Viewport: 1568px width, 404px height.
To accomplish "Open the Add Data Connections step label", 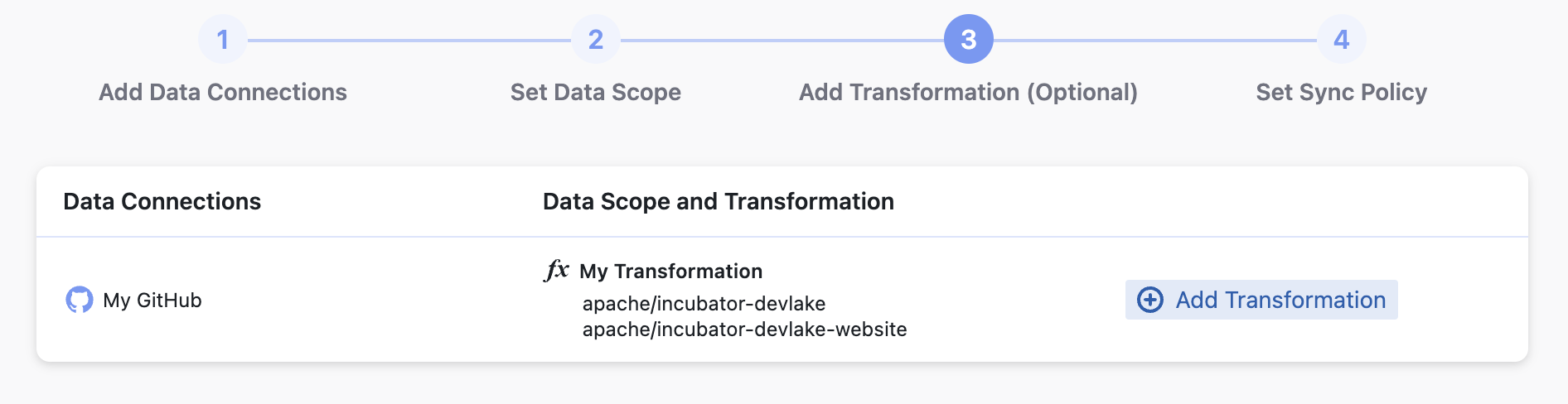I will click(222, 92).
